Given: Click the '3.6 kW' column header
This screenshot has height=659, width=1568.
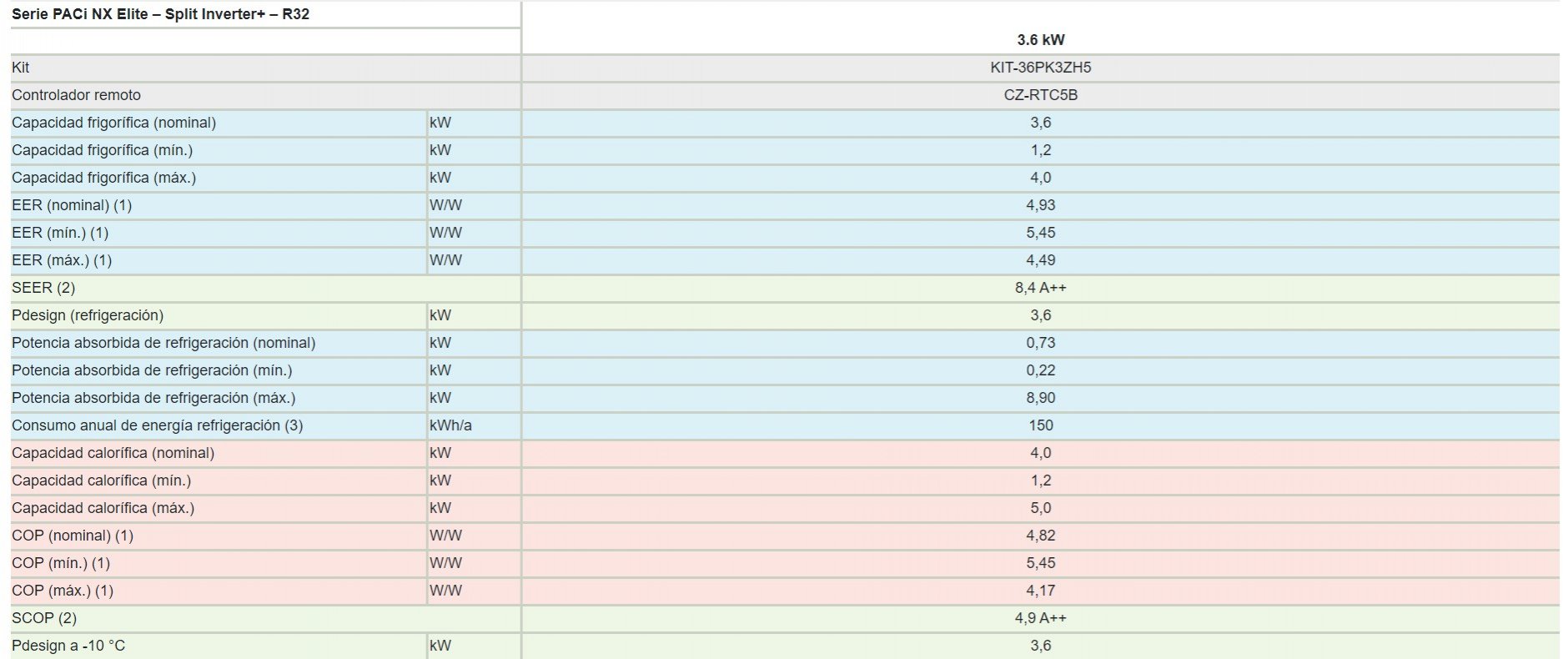Looking at the screenshot, I should point(1040,40).
